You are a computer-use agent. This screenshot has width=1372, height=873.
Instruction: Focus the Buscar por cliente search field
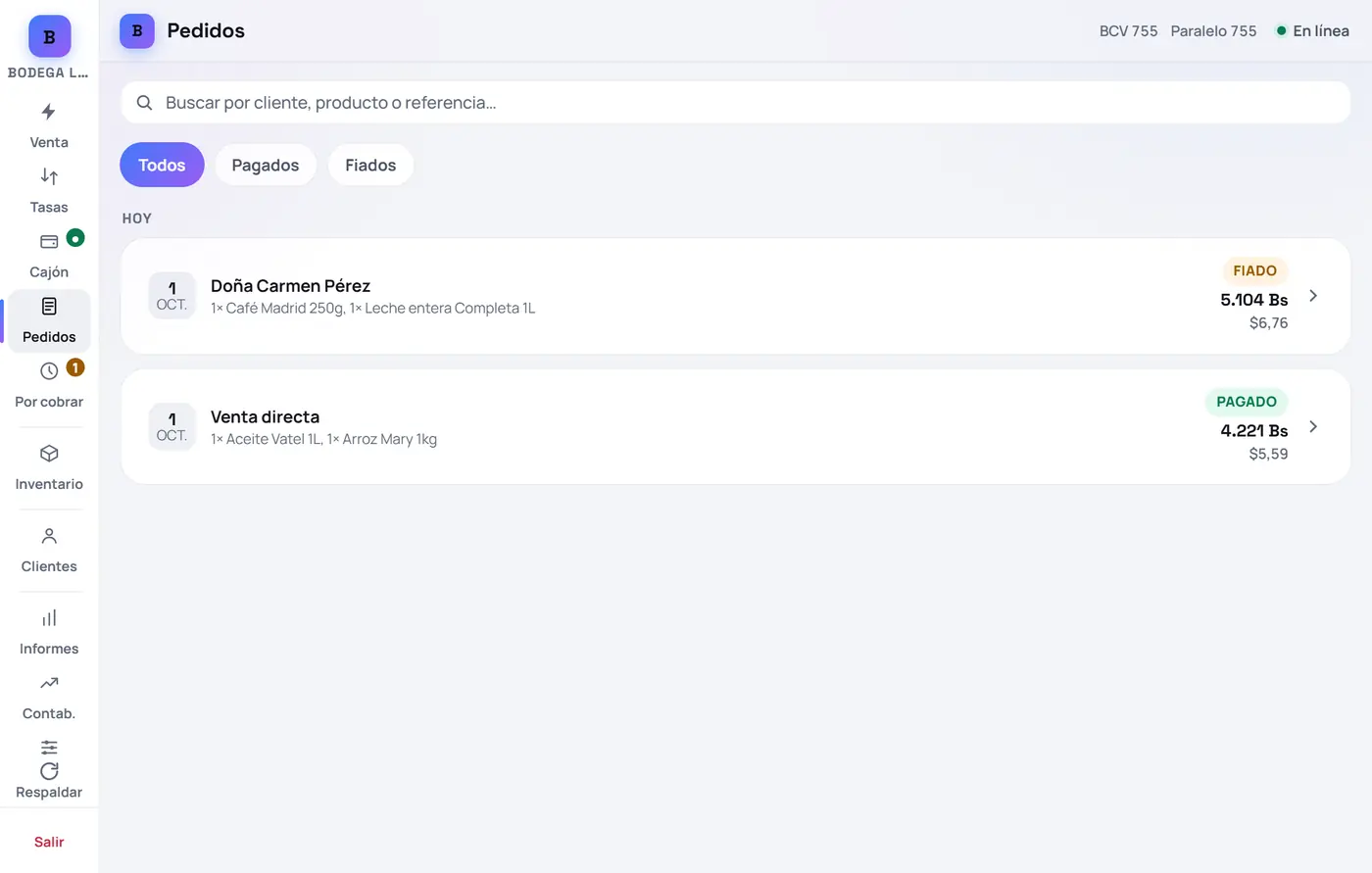[735, 103]
